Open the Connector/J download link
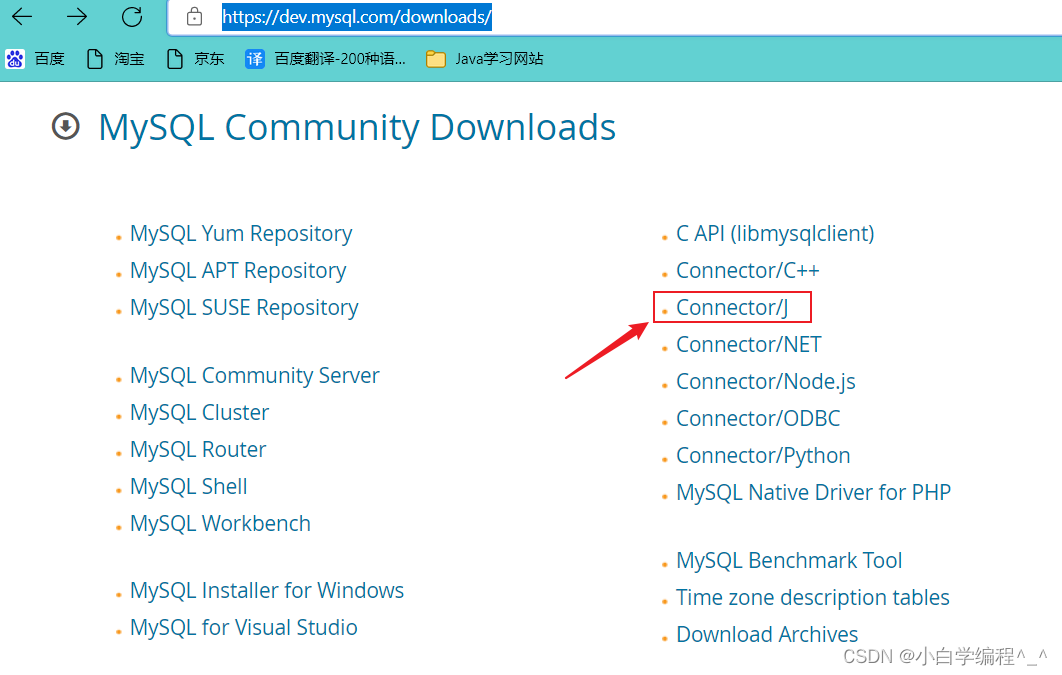This screenshot has height=675, width=1062. [732, 307]
